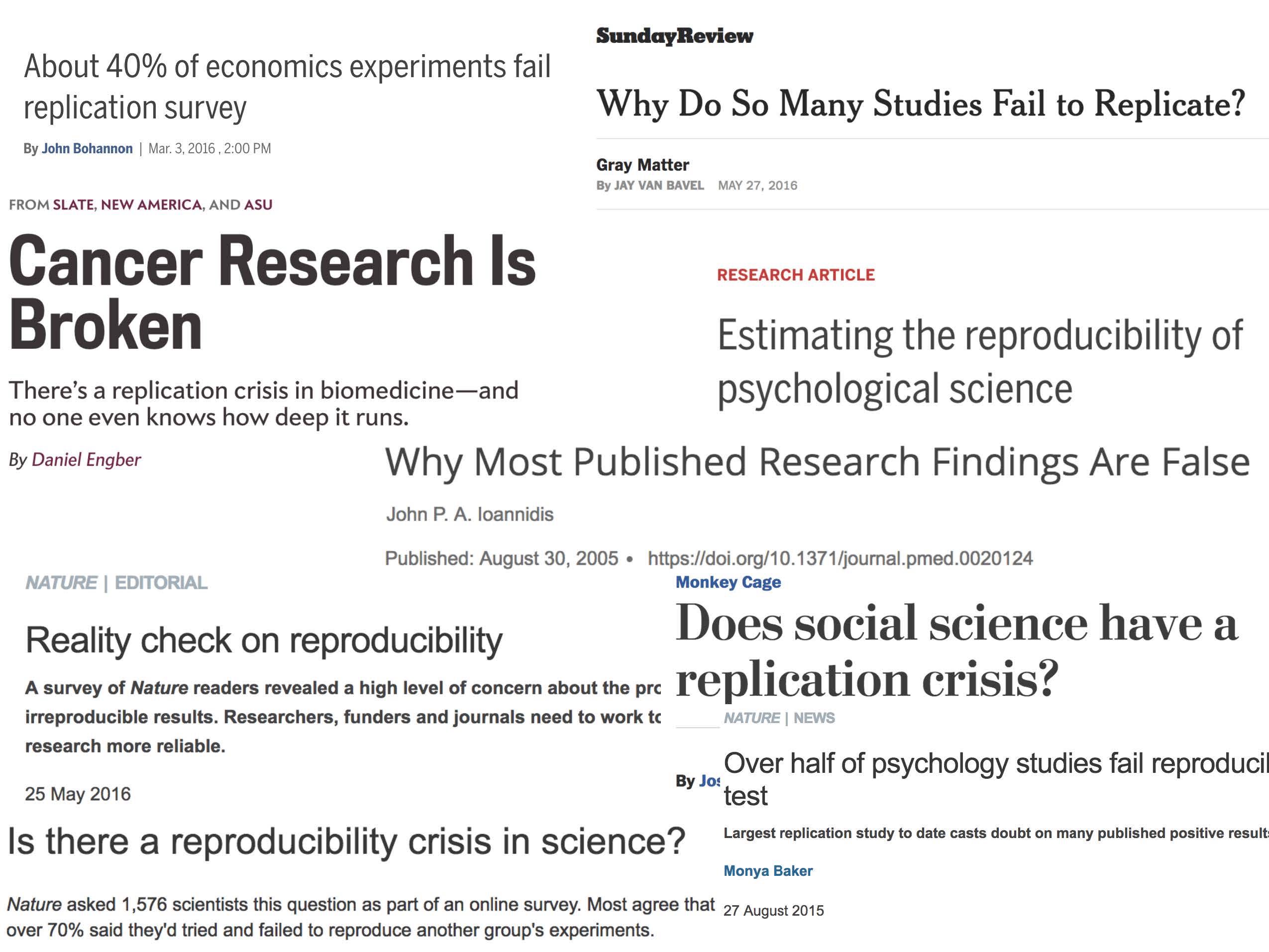Click Why Most Published Research Findings Are False title
The height and width of the screenshot is (952, 1269).
click(x=818, y=462)
